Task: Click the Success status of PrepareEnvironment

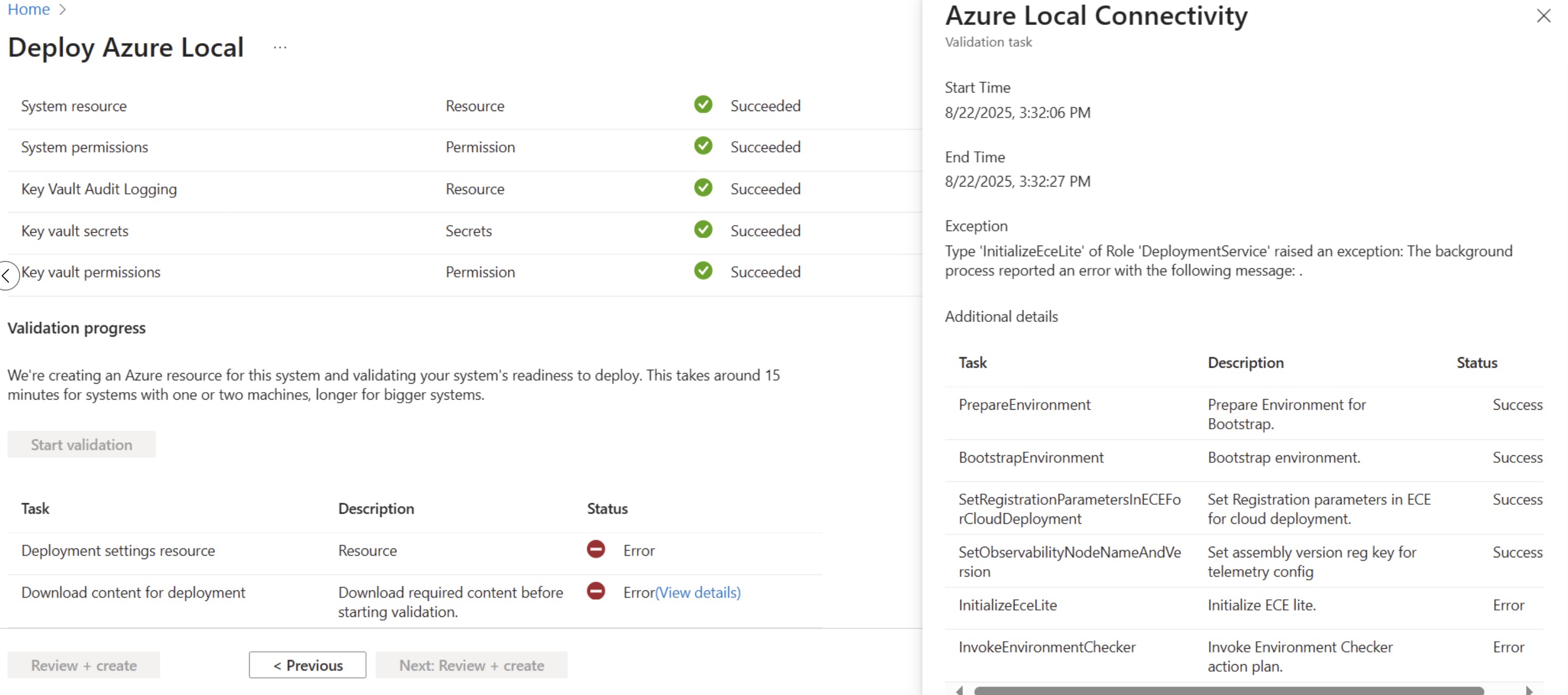Action: [1518, 404]
